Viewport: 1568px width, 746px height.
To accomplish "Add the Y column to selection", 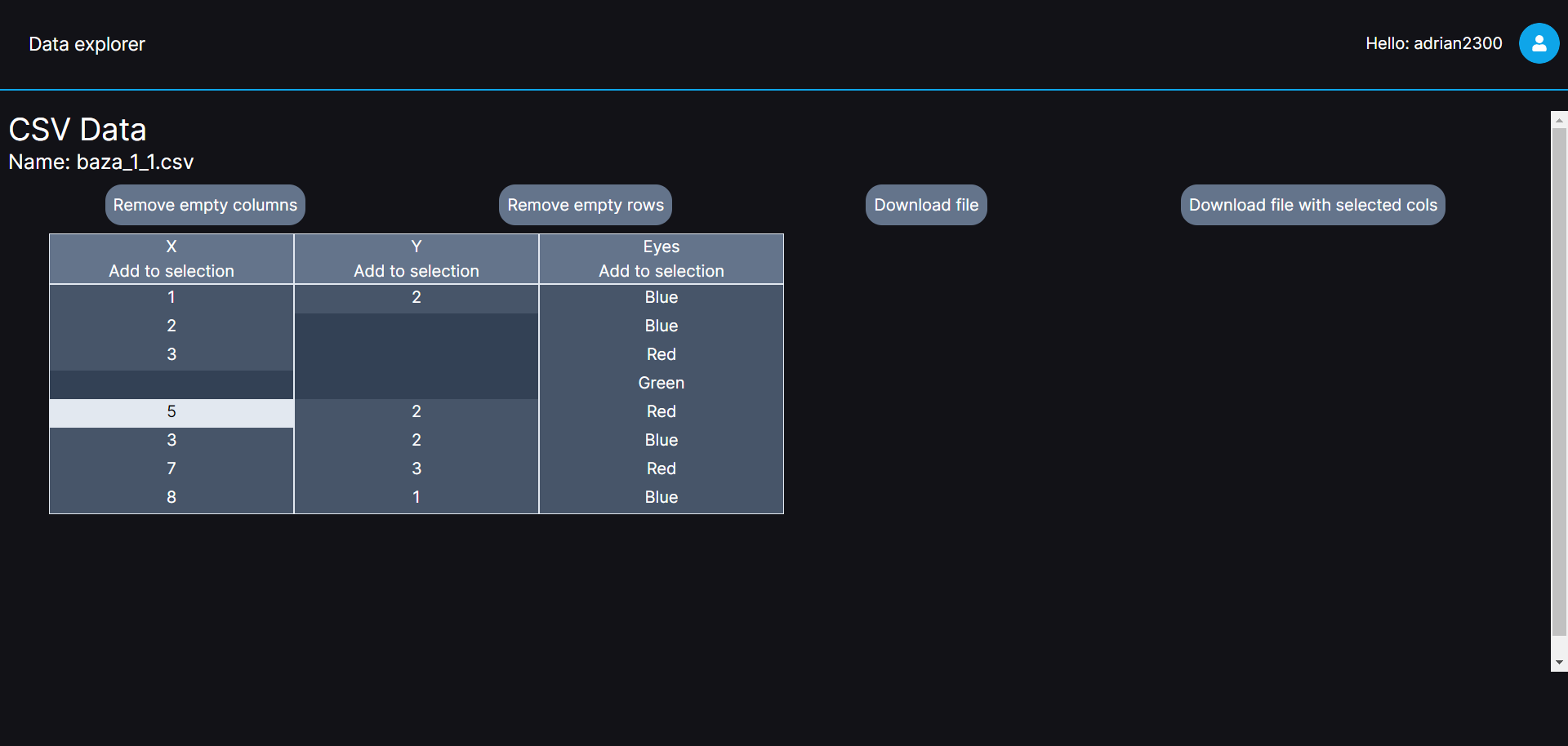I will pos(416,271).
